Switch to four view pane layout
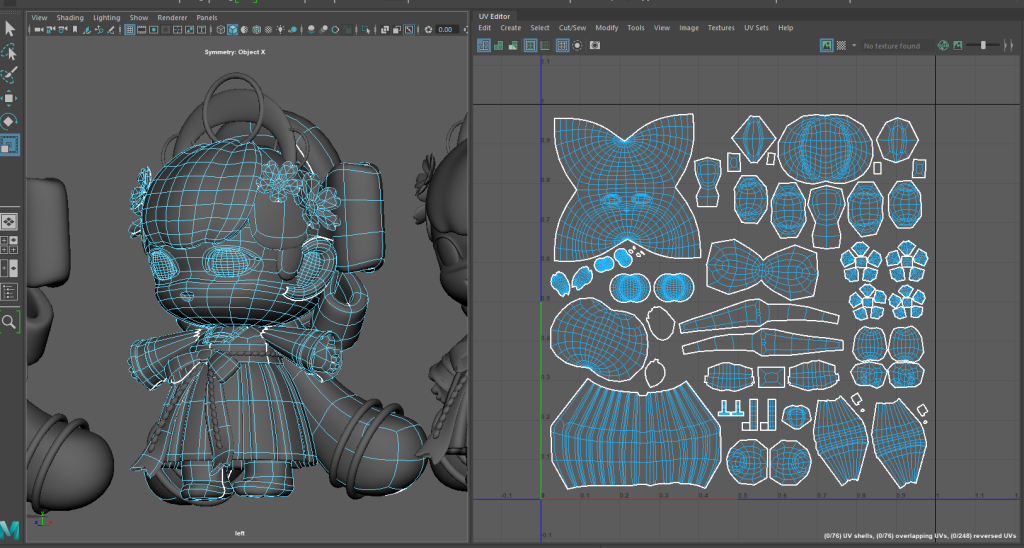1024x548 pixels. [8, 244]
